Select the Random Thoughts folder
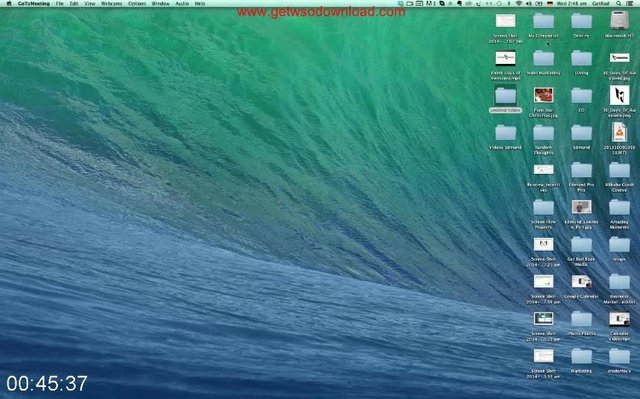Viewport: 640px width, 399px height. click(x=543, y=133)
